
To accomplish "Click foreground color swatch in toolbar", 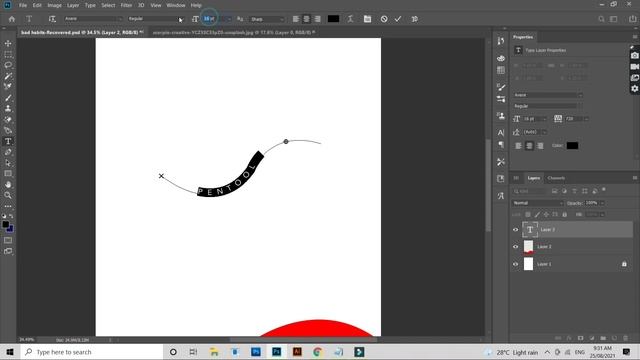I will 6,224.
